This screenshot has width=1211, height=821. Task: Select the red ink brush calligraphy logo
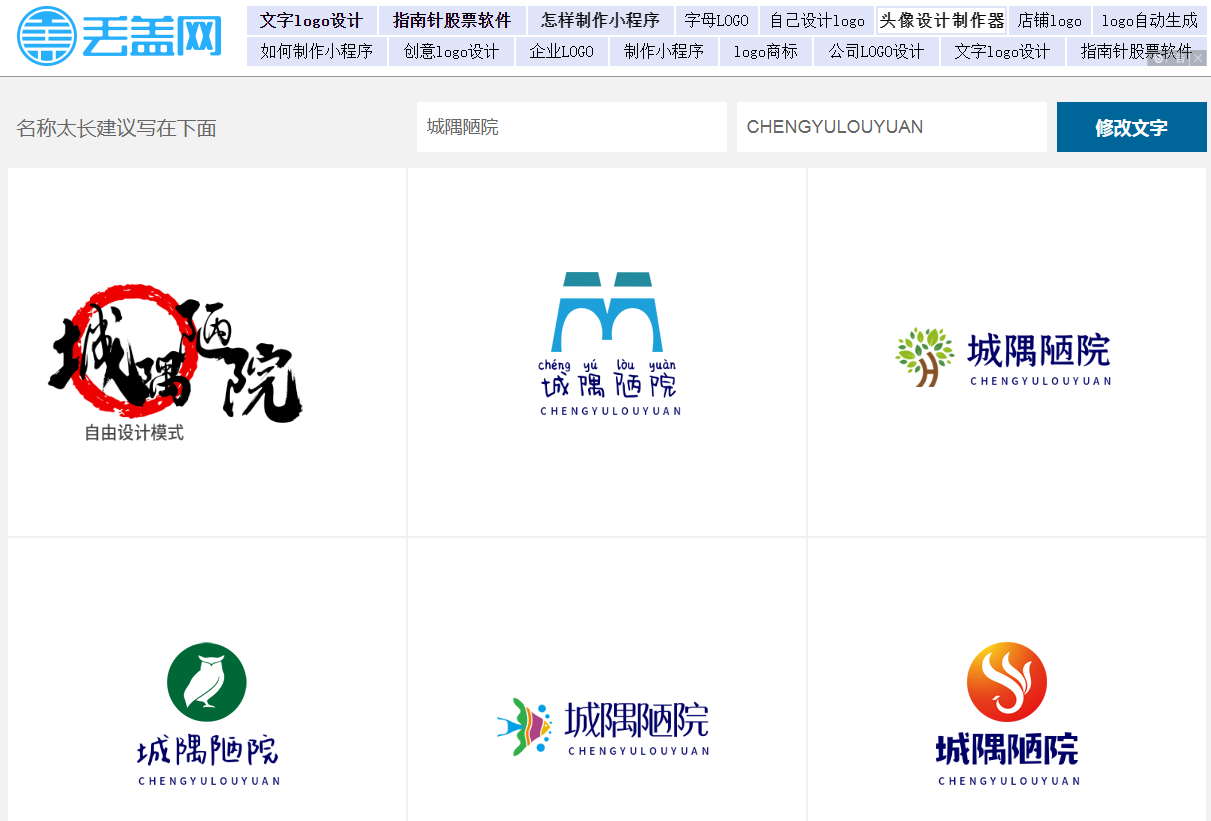[175, 350]
